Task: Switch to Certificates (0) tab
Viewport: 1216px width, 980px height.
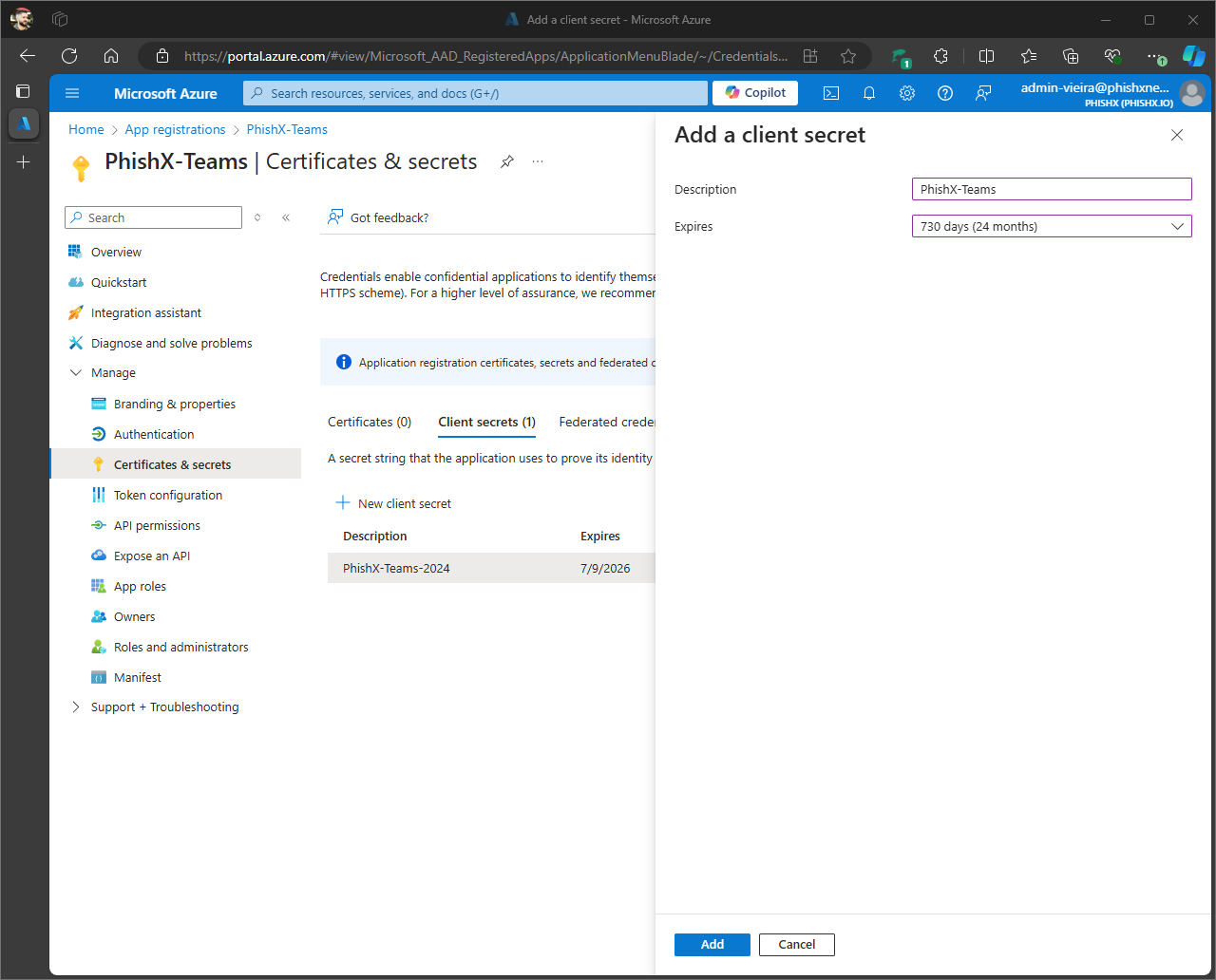Action: point(370,422)
